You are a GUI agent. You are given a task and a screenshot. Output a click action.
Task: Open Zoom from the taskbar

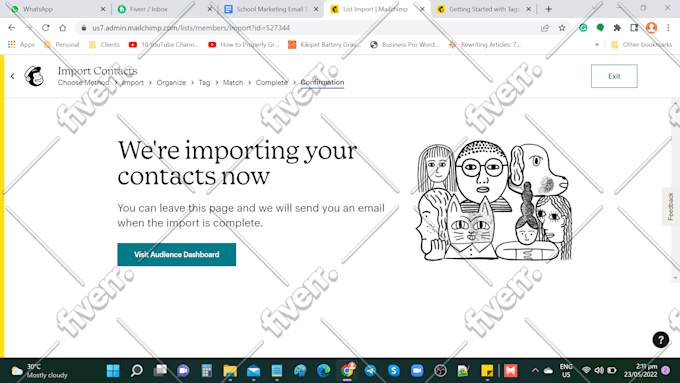click(417, 370)
